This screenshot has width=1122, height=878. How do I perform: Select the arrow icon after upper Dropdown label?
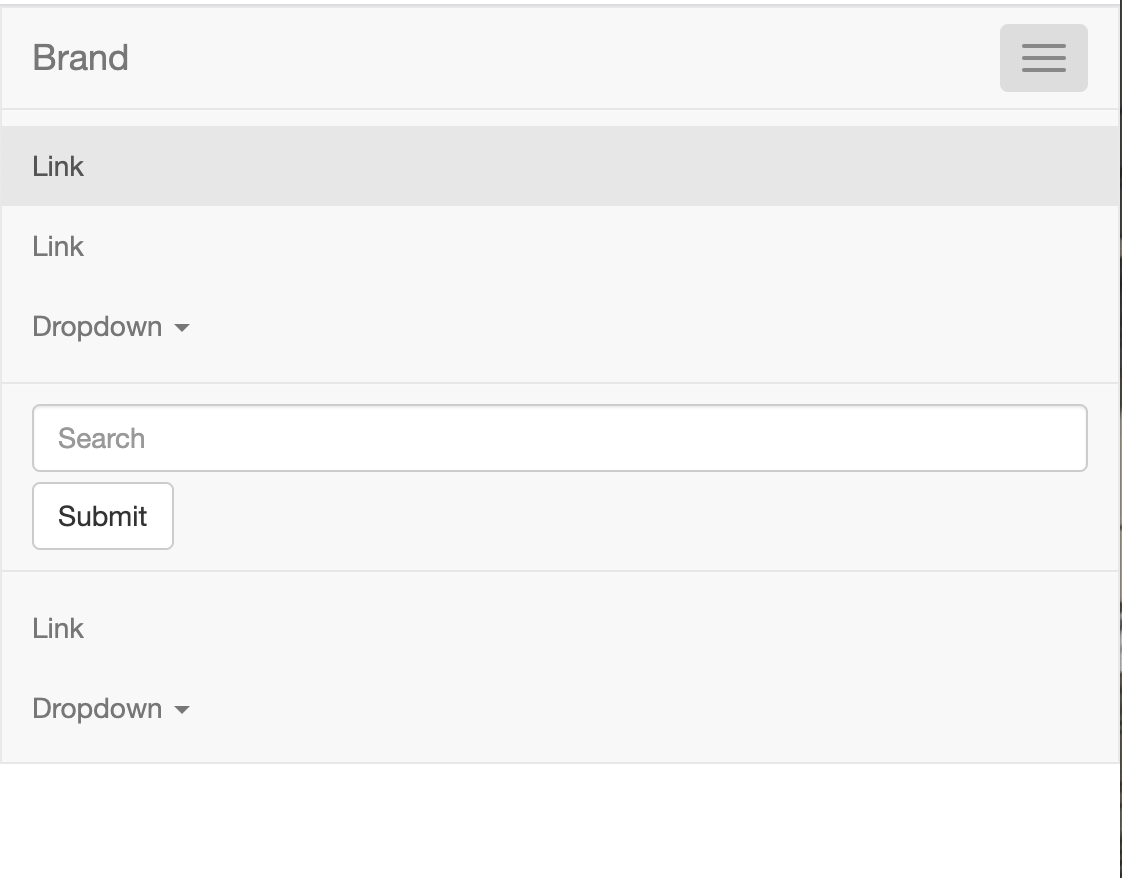(183, 327)
